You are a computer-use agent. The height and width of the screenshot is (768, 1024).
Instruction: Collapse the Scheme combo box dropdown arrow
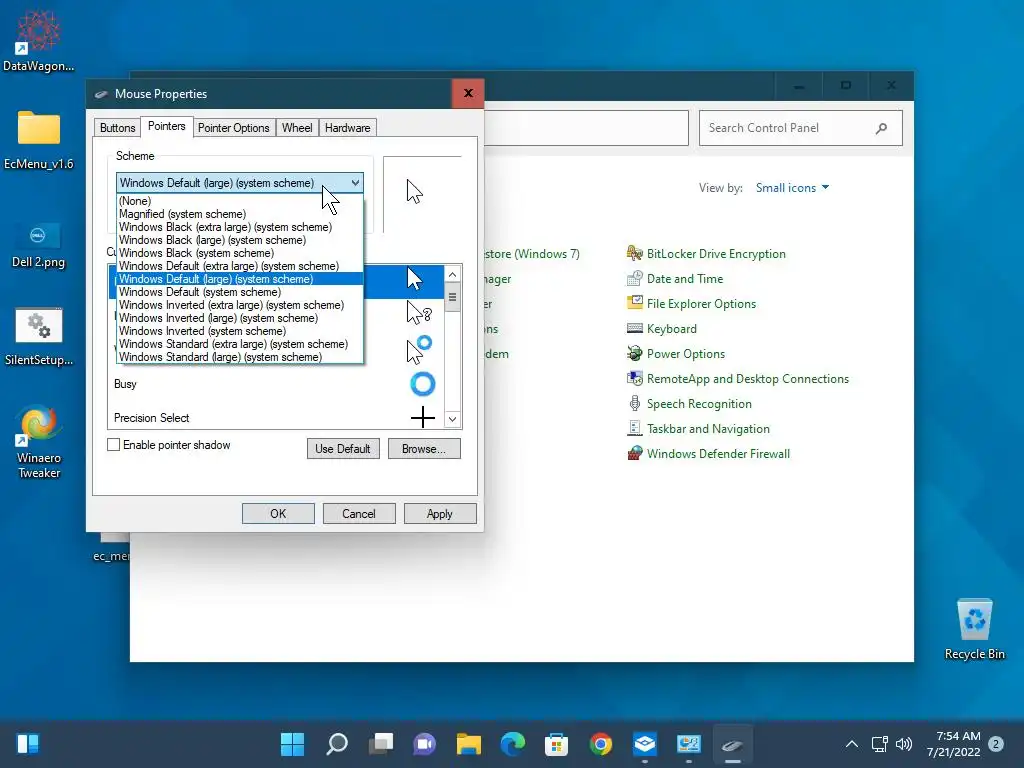pos(355,183)
